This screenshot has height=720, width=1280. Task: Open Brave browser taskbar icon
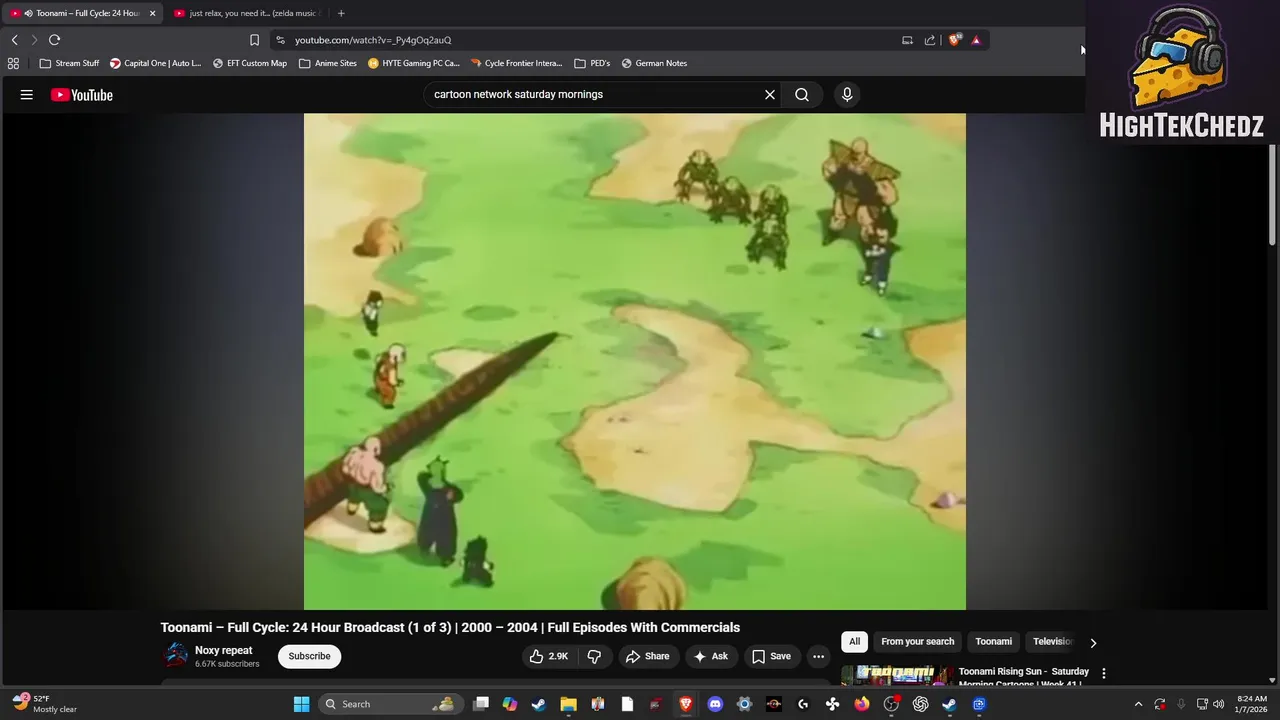coord(686,704)
